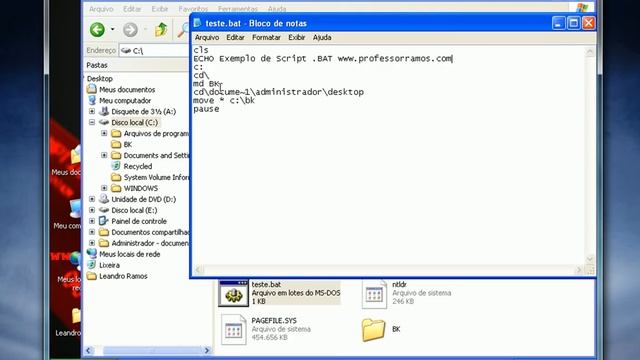Collapse Disco local (C:) node
The height and width of the screenshot is (360, 640).
92,122
